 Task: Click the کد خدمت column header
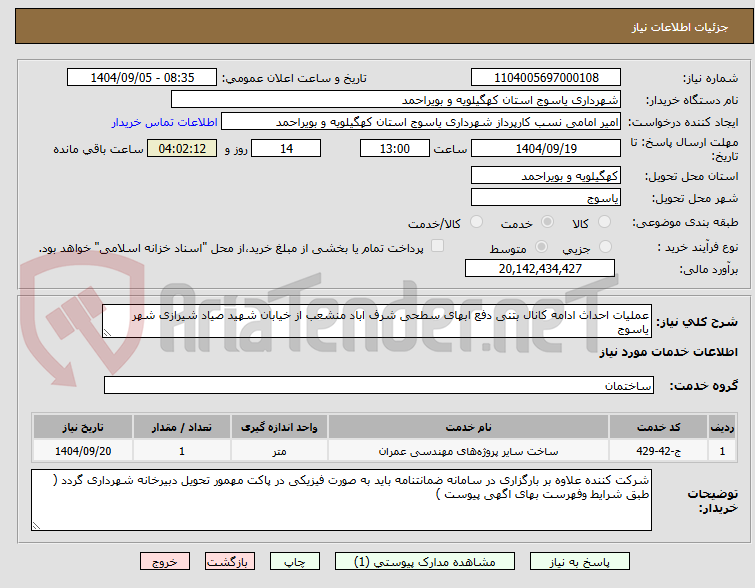click(x=658, y=427)
